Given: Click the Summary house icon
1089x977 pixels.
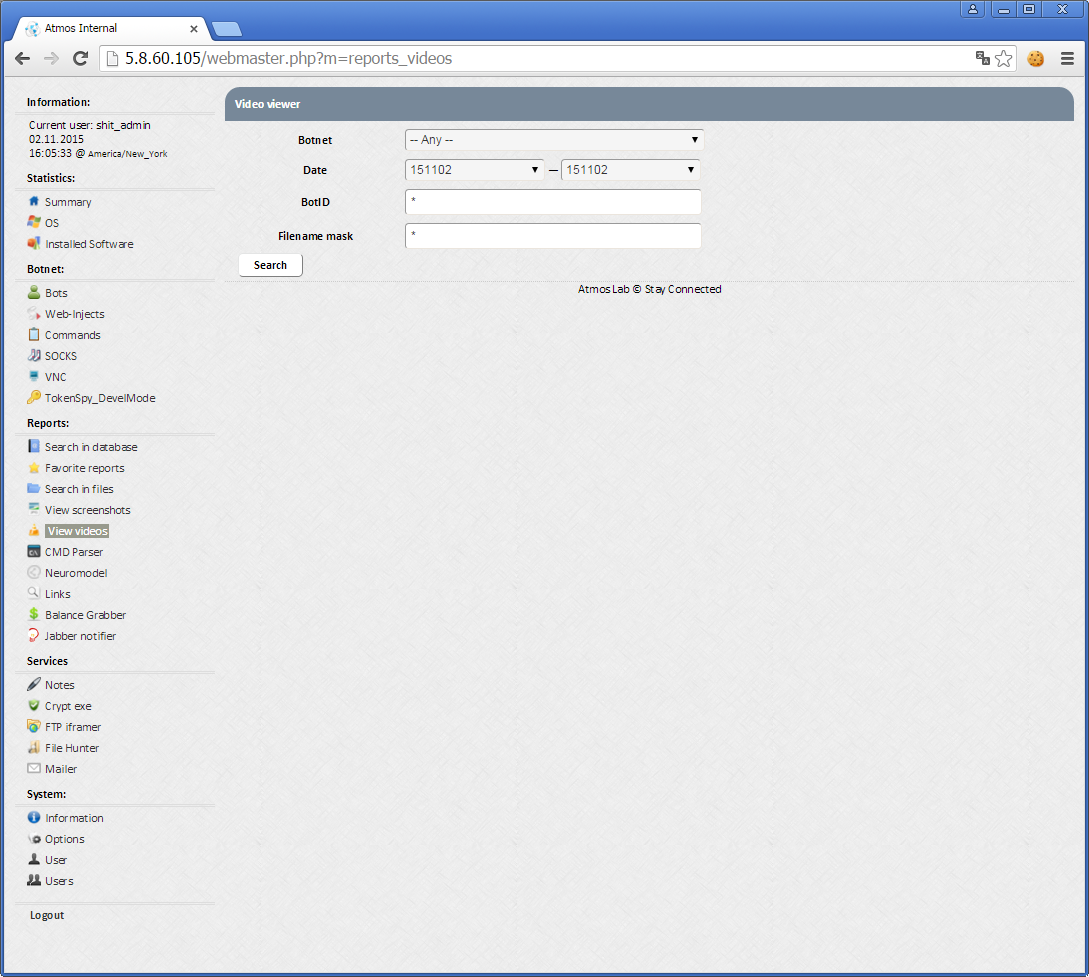Looking at the screenshot, I should point(33,201).
